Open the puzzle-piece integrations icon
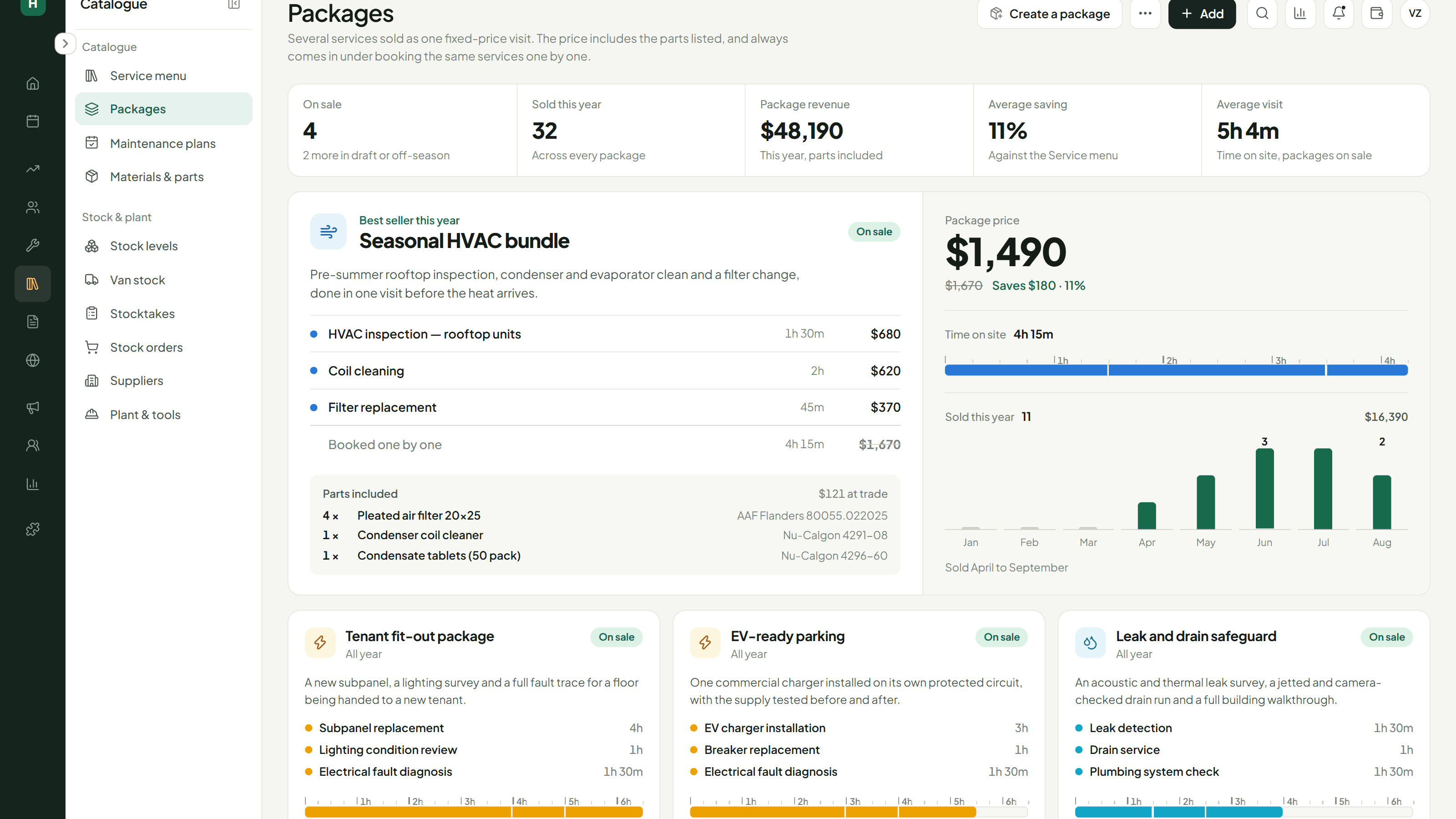 coord(33,529)
